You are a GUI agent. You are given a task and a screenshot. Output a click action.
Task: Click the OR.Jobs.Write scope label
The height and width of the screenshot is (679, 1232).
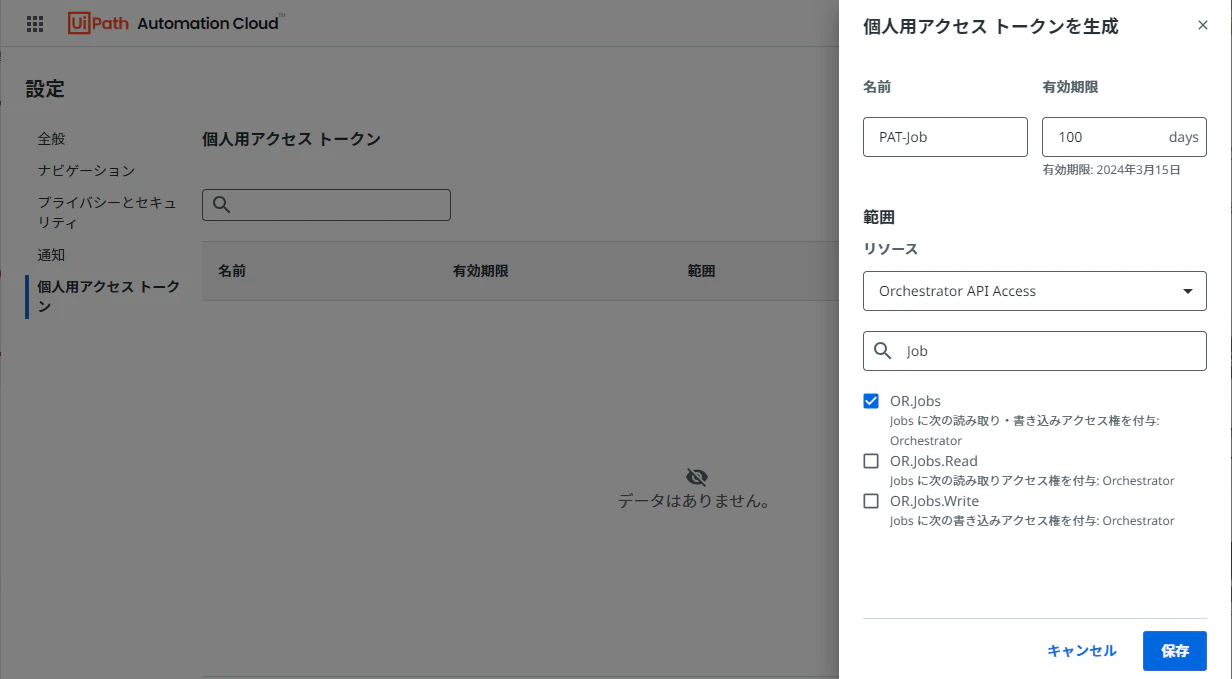click(934, 501)
